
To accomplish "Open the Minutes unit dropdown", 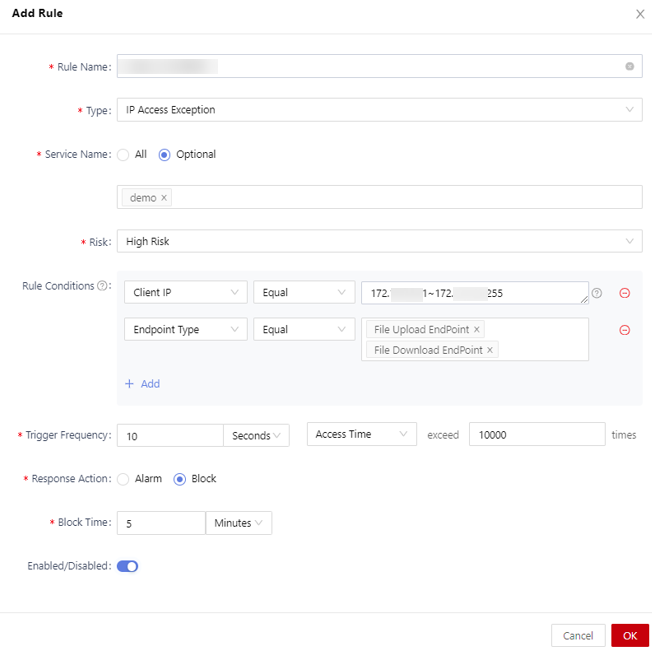I will [x=239, y=523].
